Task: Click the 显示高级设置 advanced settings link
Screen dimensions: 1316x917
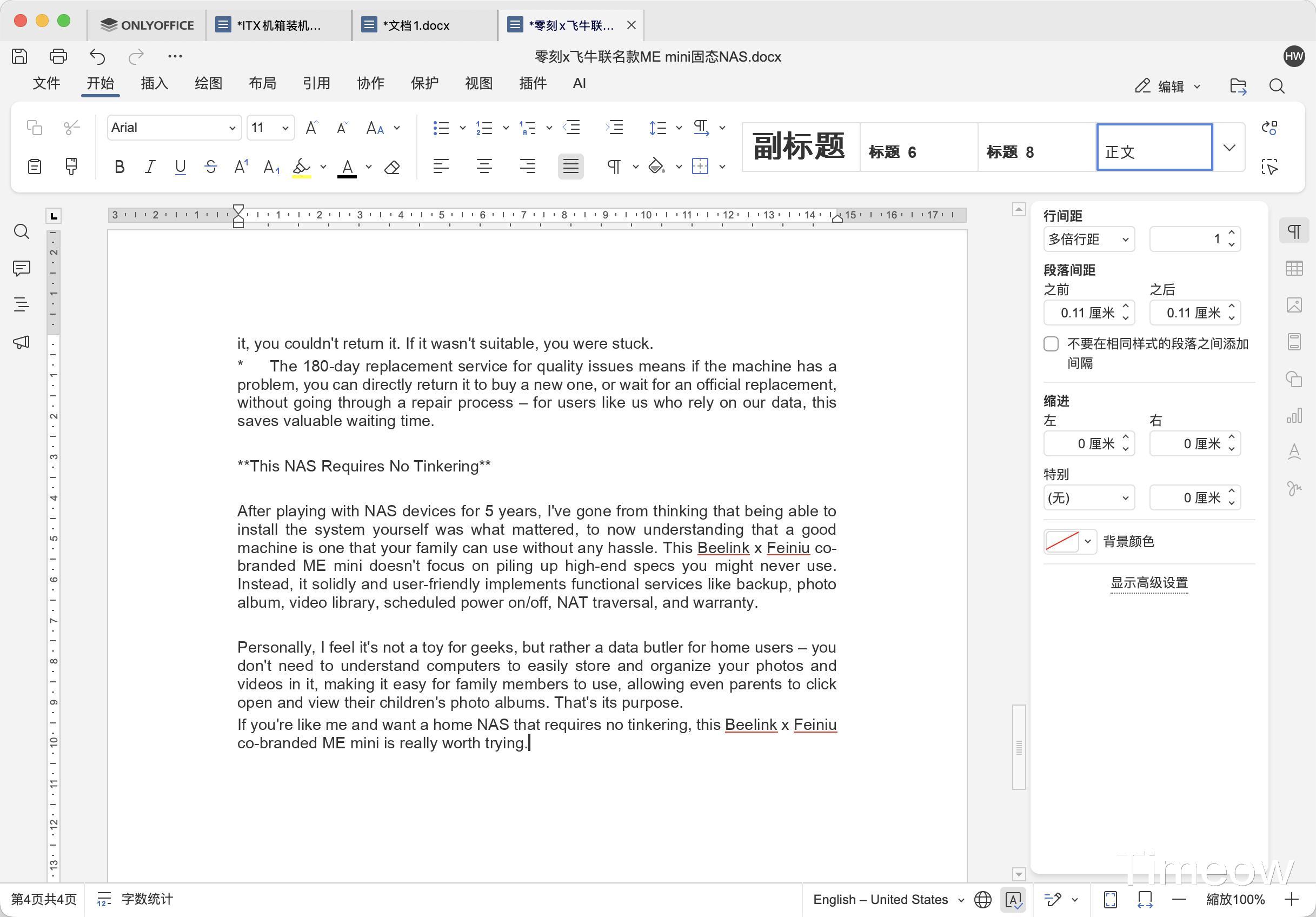Action: tap(1148, 583)
